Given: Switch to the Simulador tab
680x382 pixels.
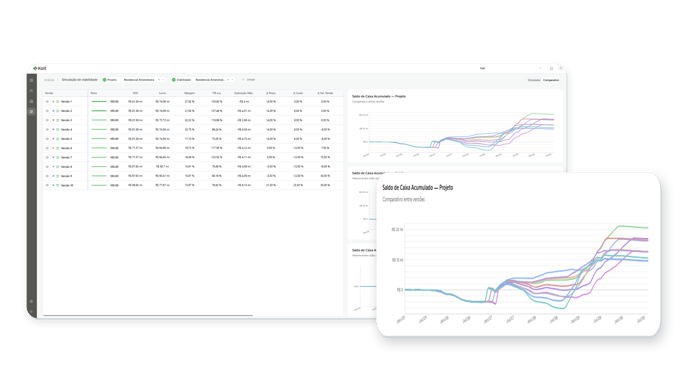Looking at the screenshot, I should [x=534, y=80].
